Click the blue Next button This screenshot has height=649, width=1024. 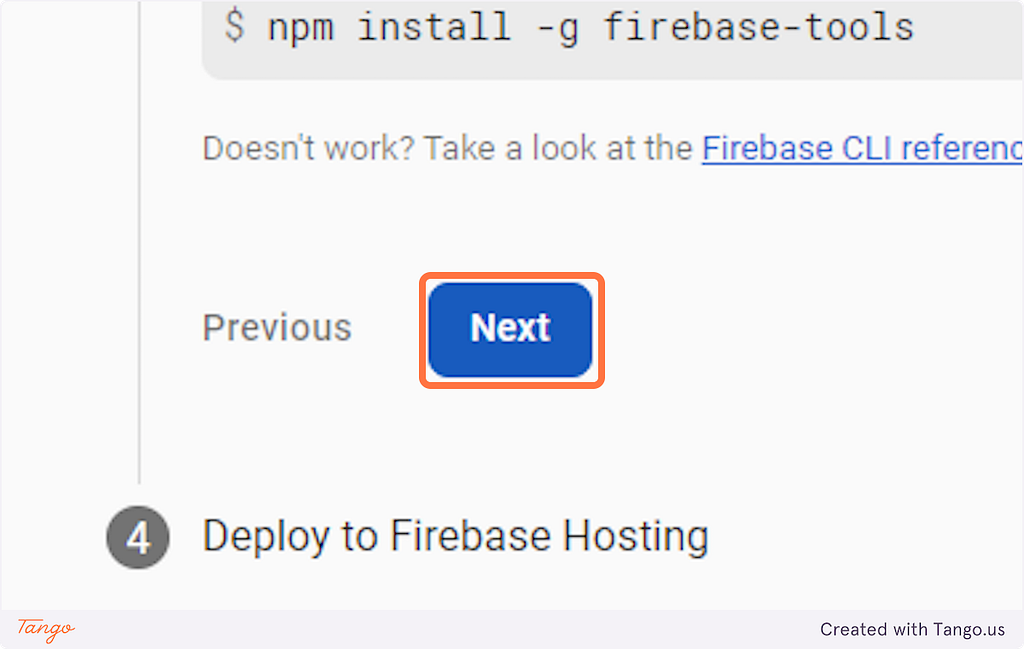click(510, 329)
